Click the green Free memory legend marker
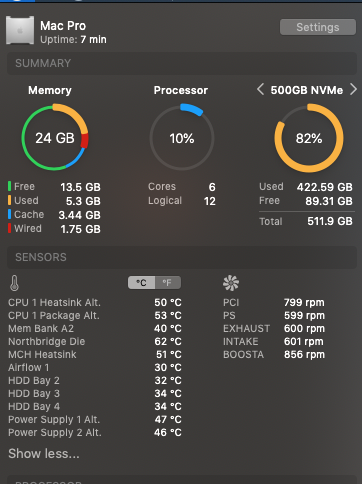The width and height of the screenshot is (362, 484). coord(10,186)
